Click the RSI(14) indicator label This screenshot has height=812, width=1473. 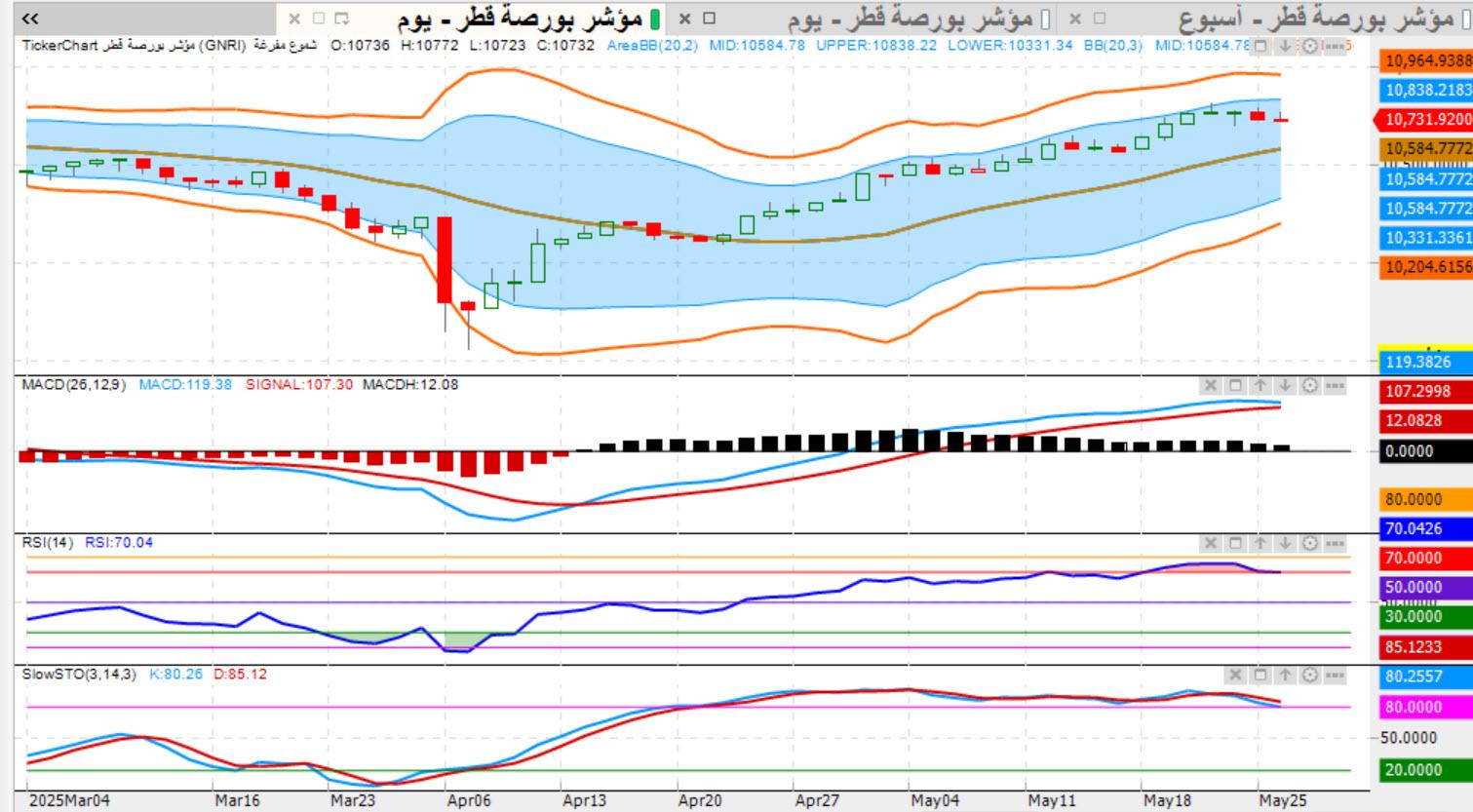pos(47,542)
